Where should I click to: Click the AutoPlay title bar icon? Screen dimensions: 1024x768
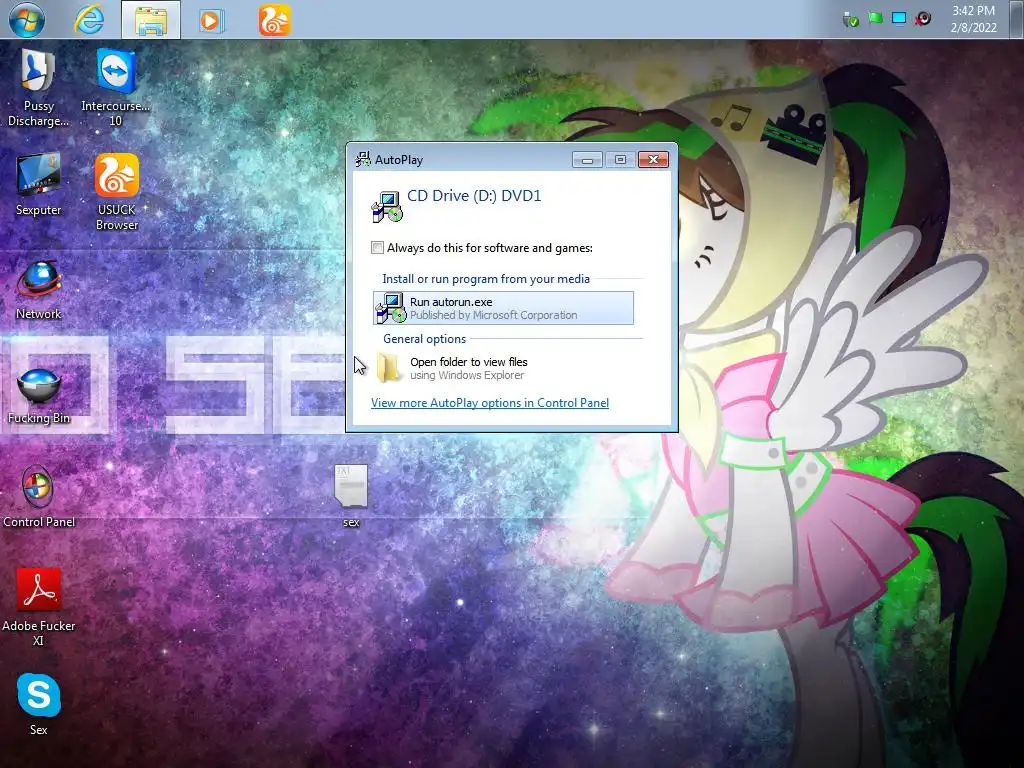362,159
